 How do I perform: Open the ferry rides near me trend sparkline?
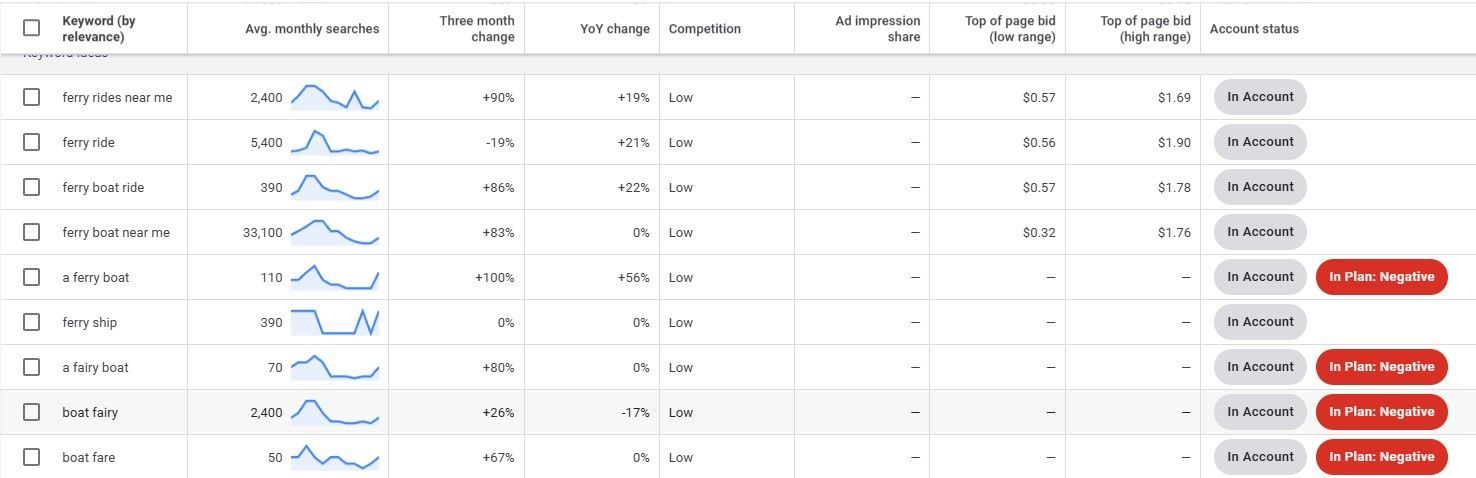pos(335,97)
